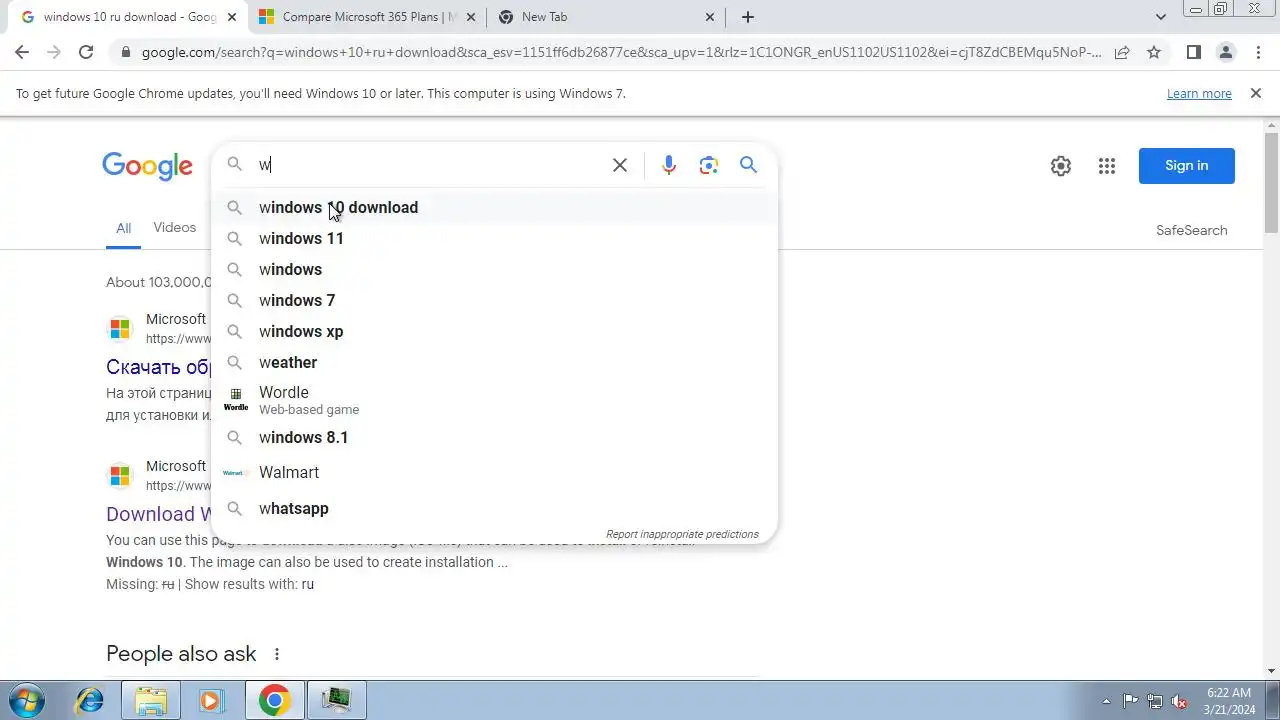Close the Compare Microsoft 365 Plans tab
This screenshot has width=1280, height=720.
pyautogui.click(x=471, y=17)
